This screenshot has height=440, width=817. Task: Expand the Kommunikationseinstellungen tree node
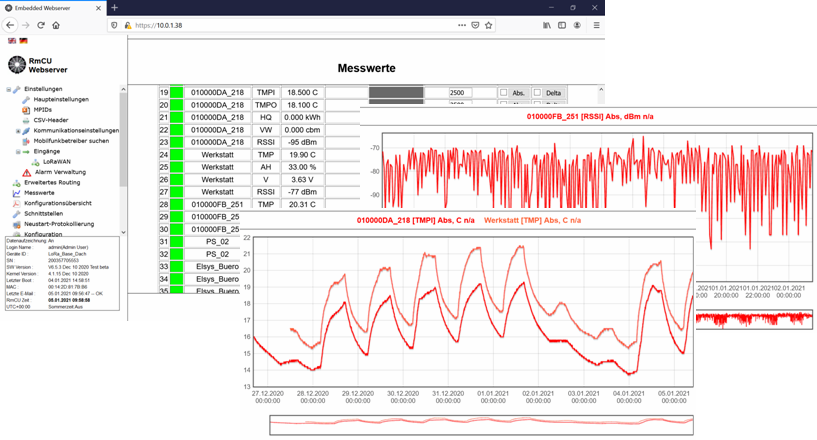point(18,131)
